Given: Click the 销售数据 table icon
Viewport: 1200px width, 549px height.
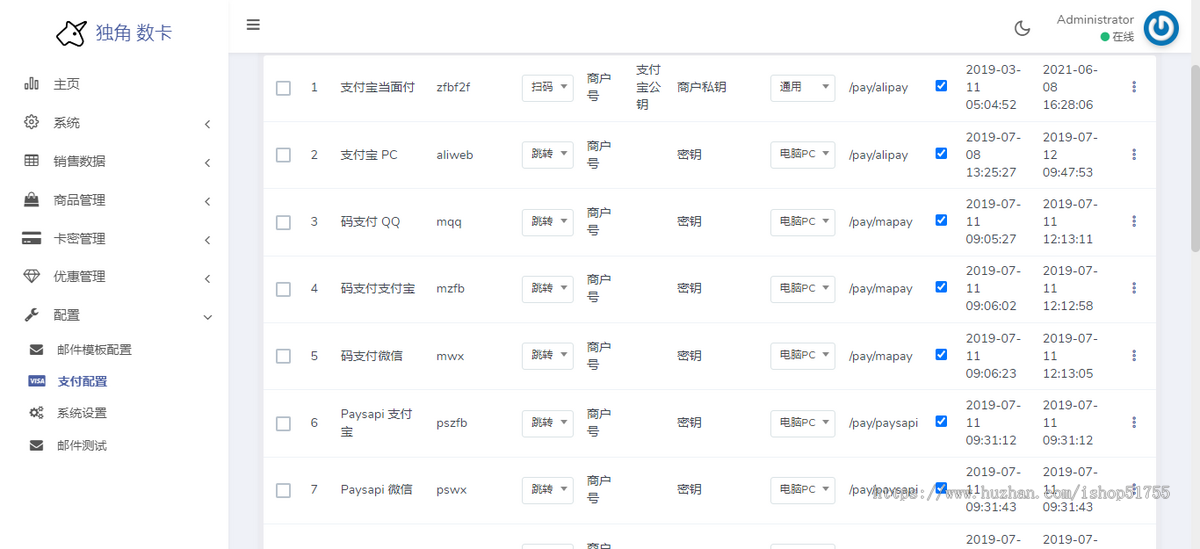Looking at the screenshot, I should [32, 161].
